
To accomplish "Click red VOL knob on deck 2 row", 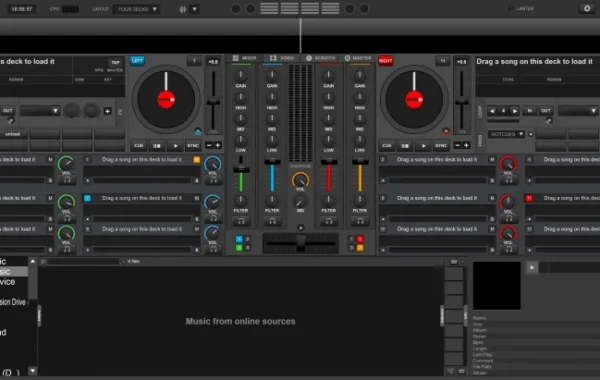I will tap(508, 164).
